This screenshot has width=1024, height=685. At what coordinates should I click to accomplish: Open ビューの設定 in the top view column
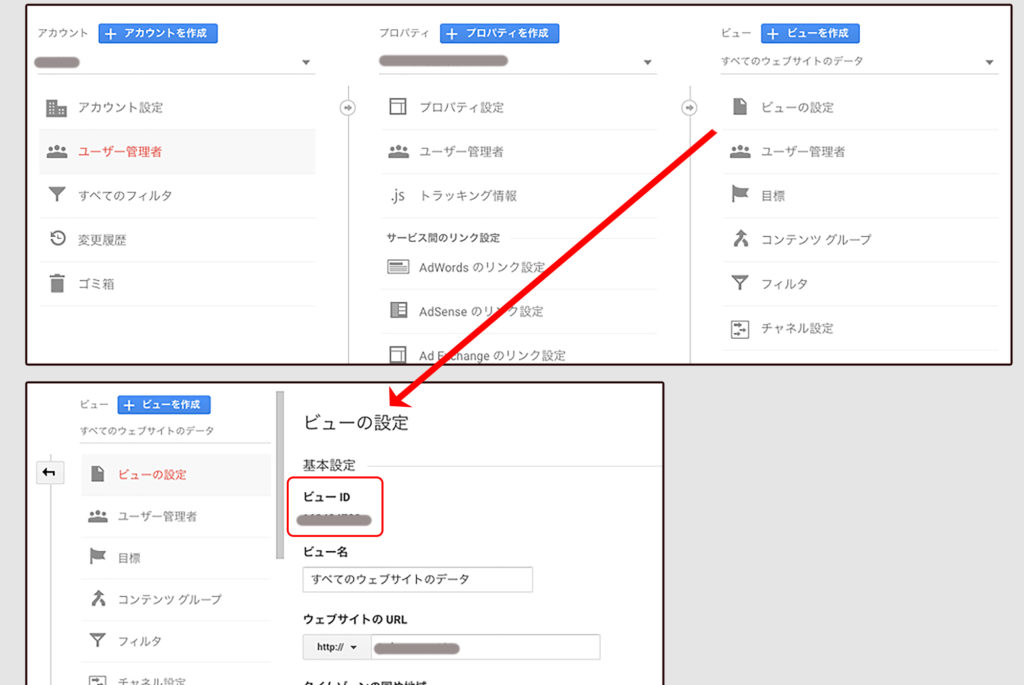click(797, 108)
